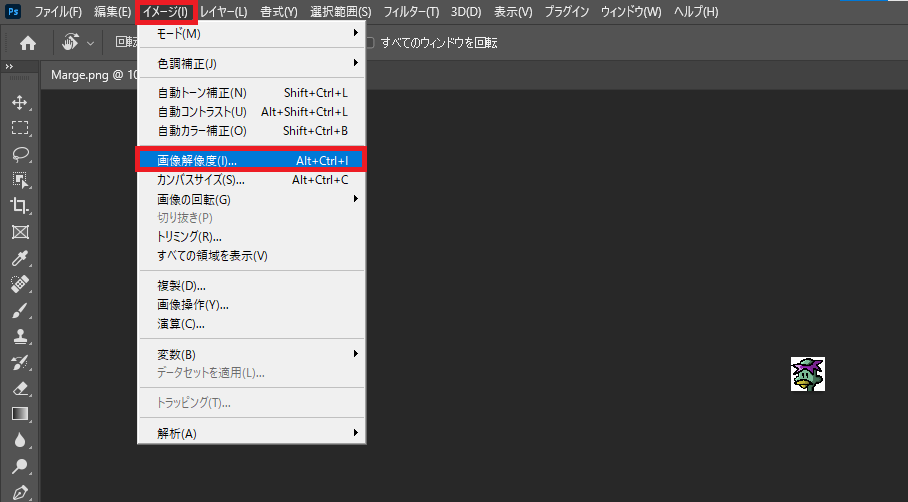
Task: Select the Pen tool
Action: coord(20,492)
